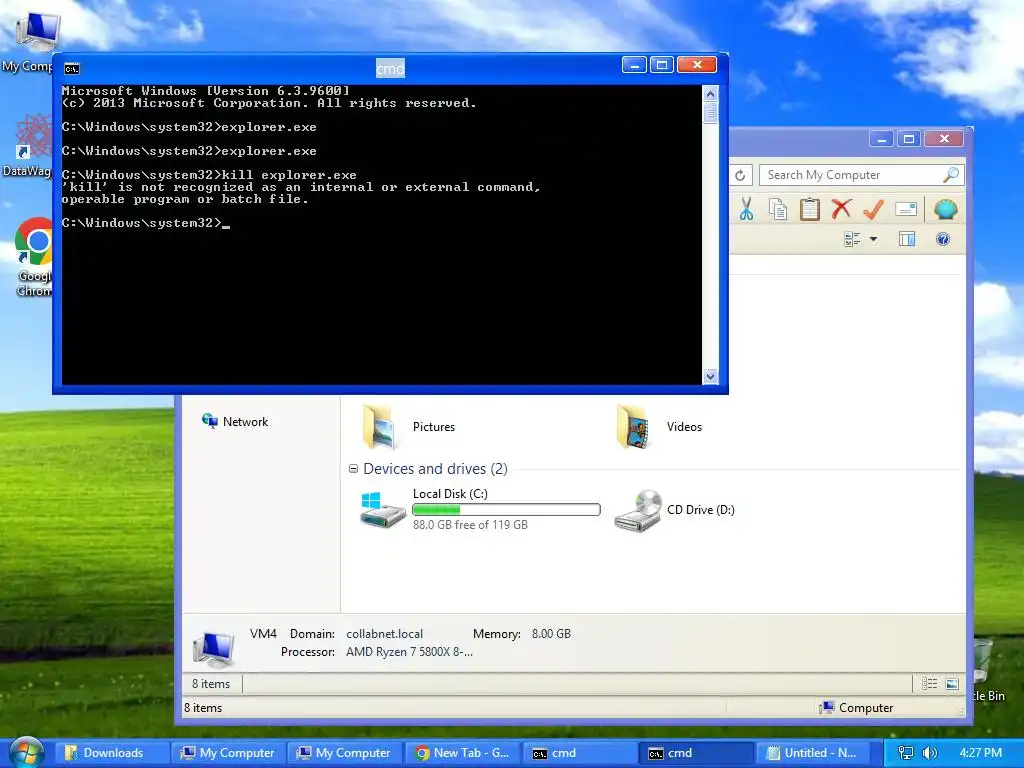Select My Computer desktop icon

tap(29, 42)
